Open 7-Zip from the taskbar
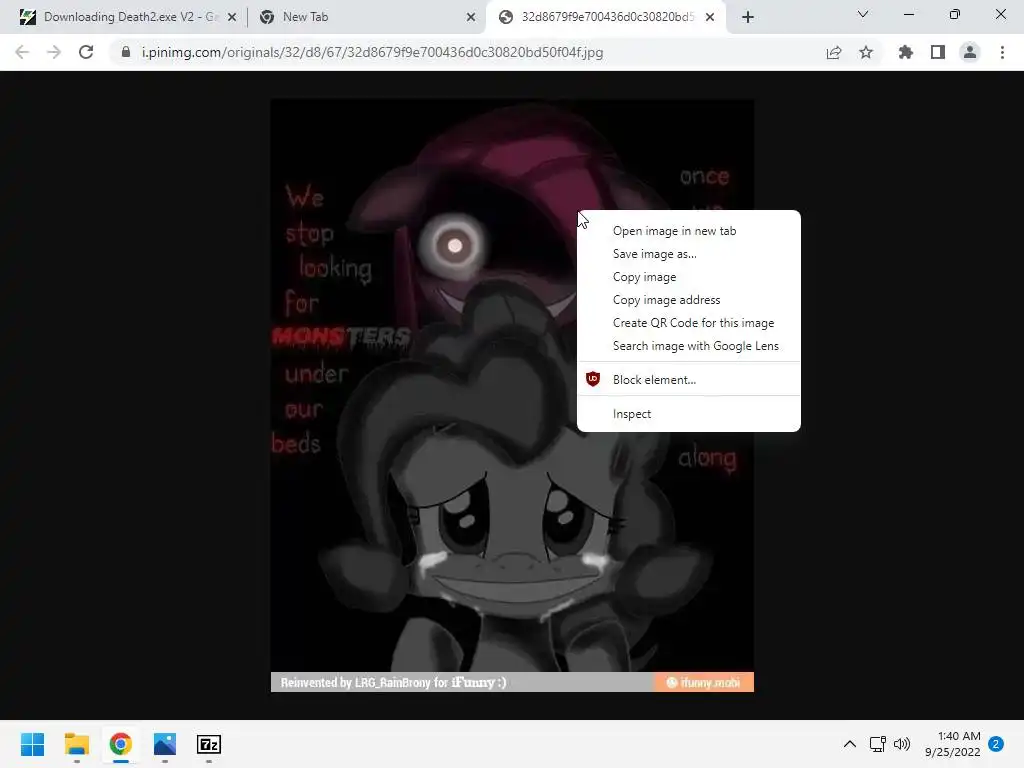The width and height of the screenshot is (1024, 768). point(209,744)
